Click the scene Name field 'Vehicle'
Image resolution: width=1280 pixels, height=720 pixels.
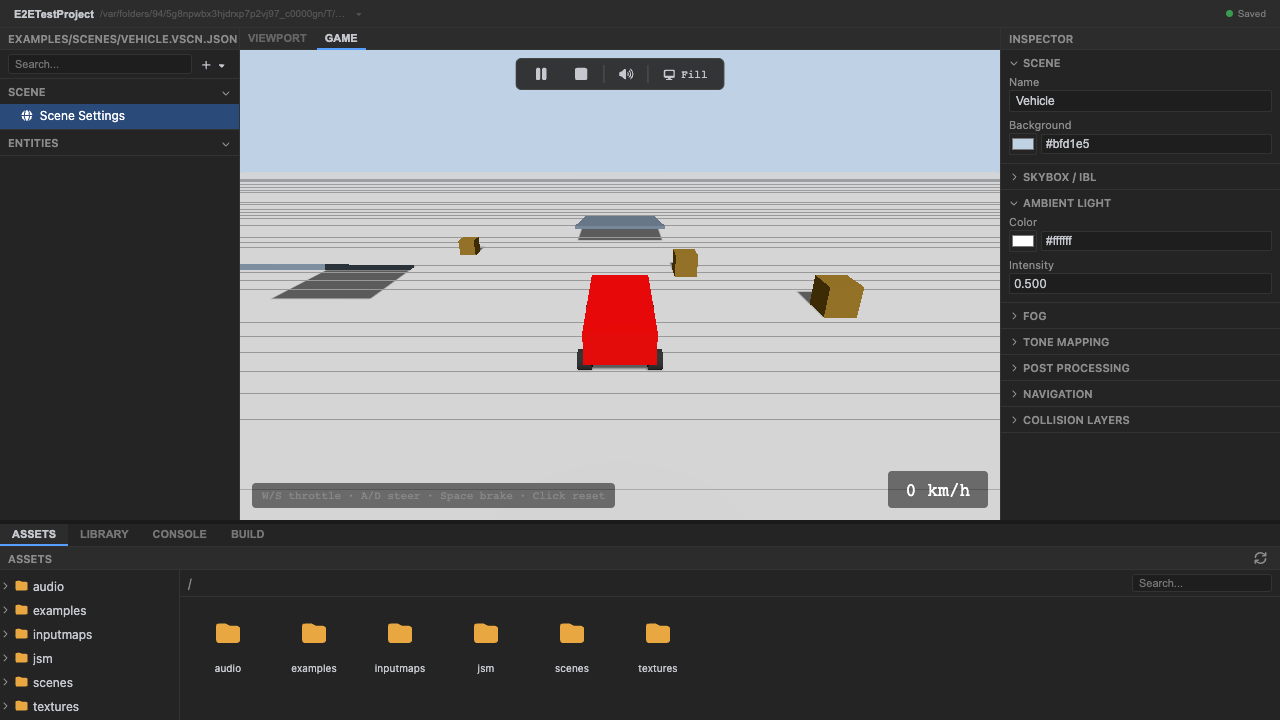coord(1140,101)
